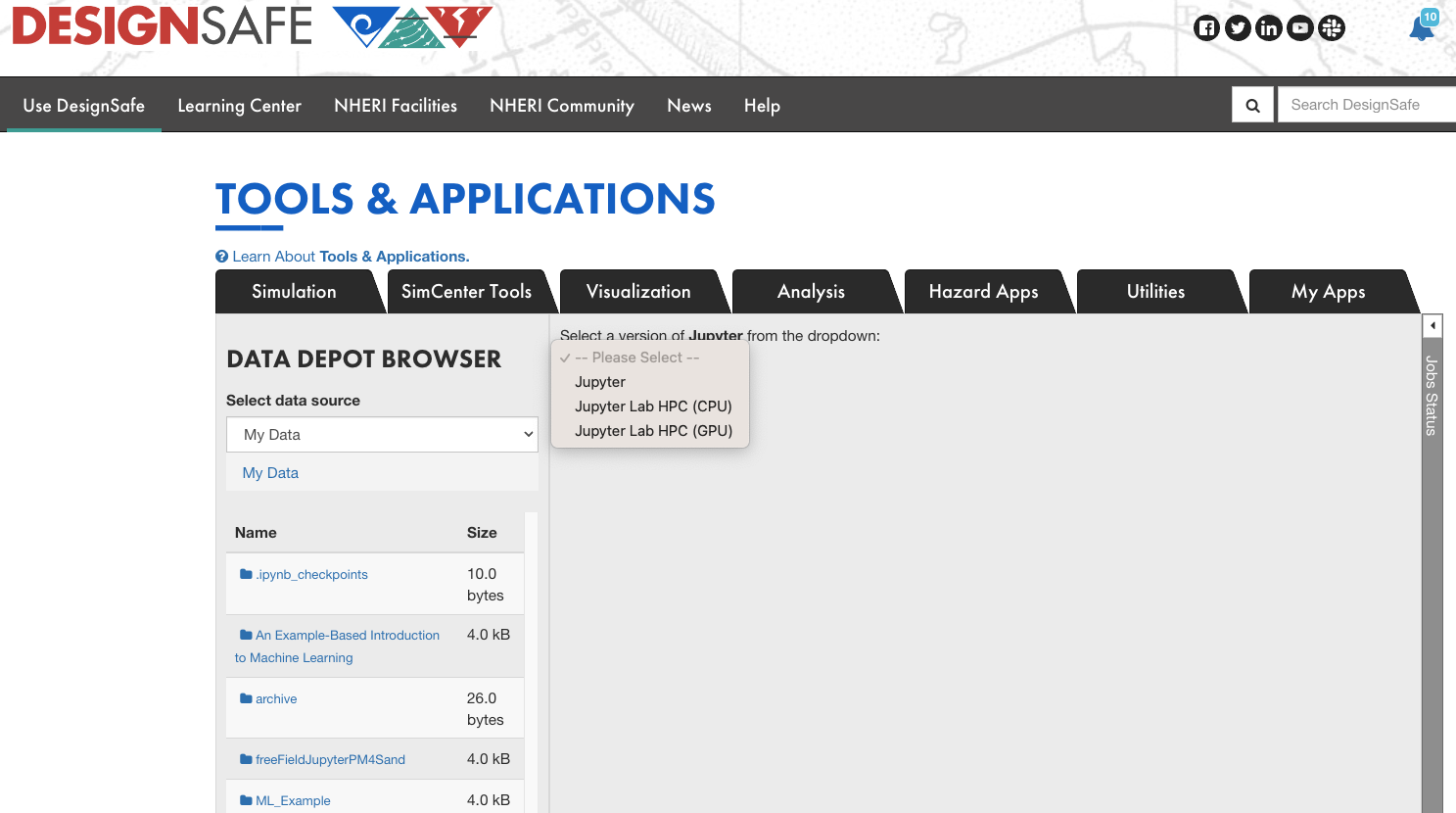Screen dimensions: 1456x813
Task: Open Learn About Tools & Applications link
Action: coord(351,257)
